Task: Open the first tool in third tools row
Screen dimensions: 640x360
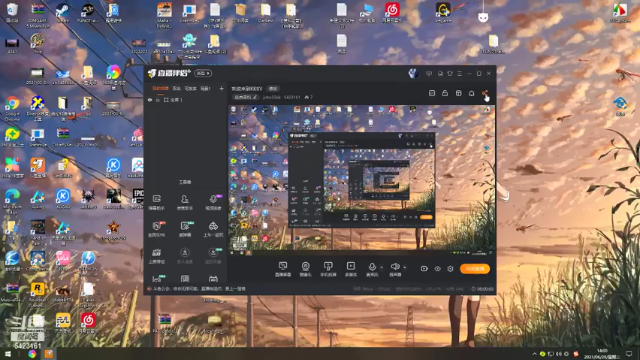Action: [x=157, y=256]
